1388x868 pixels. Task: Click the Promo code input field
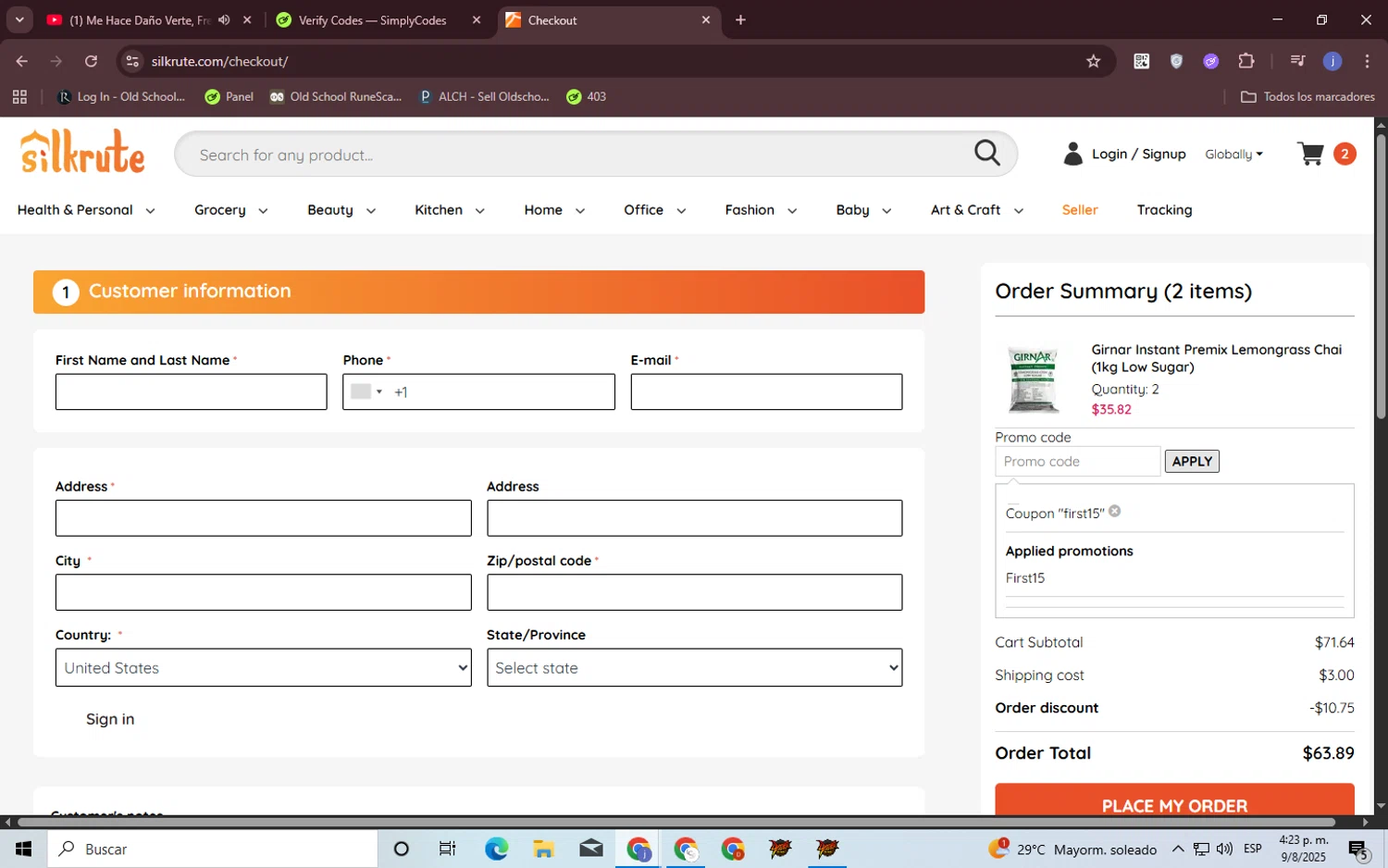pos(1078,461)
